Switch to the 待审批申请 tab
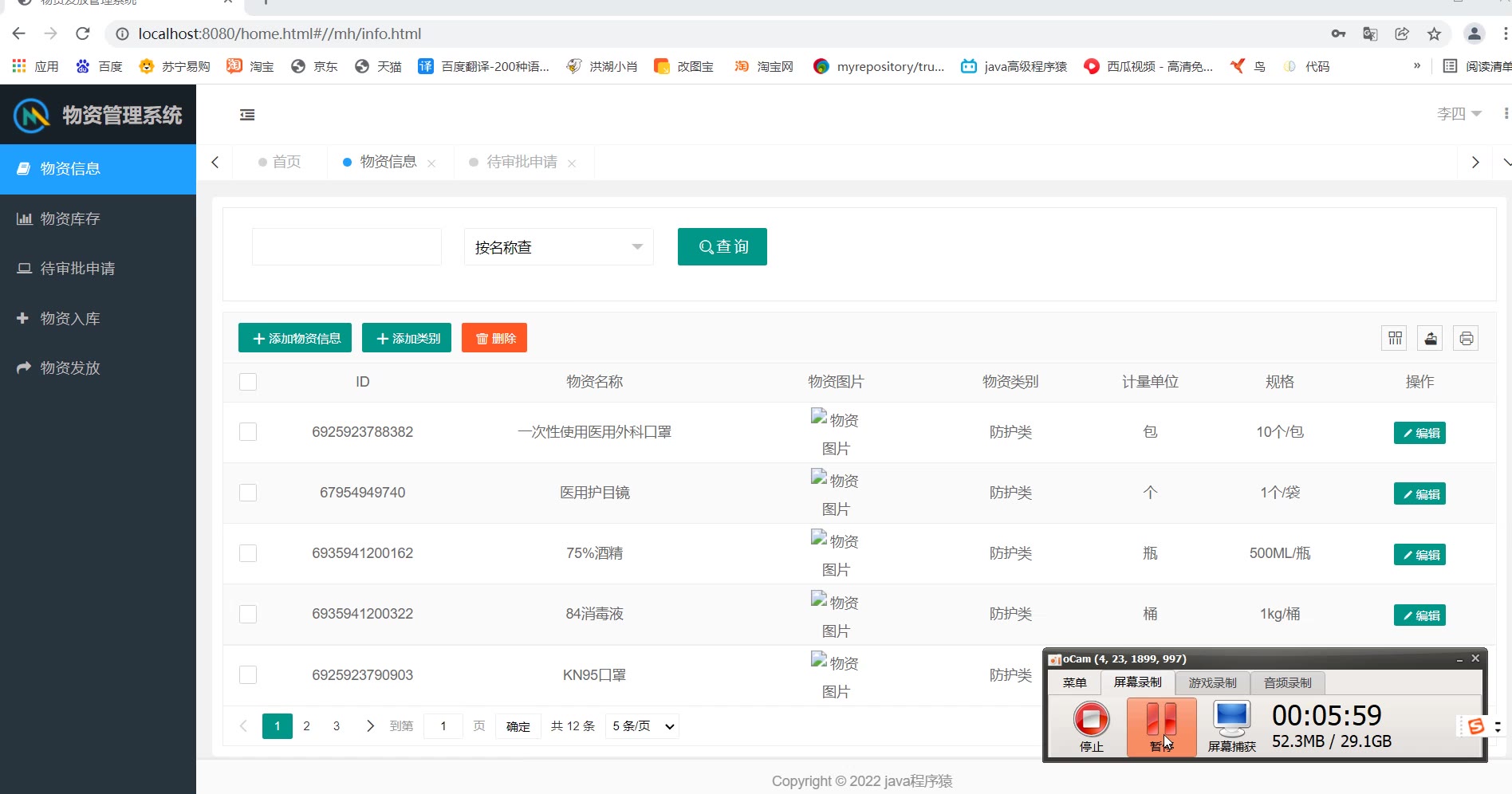 [x=522, y=162]
